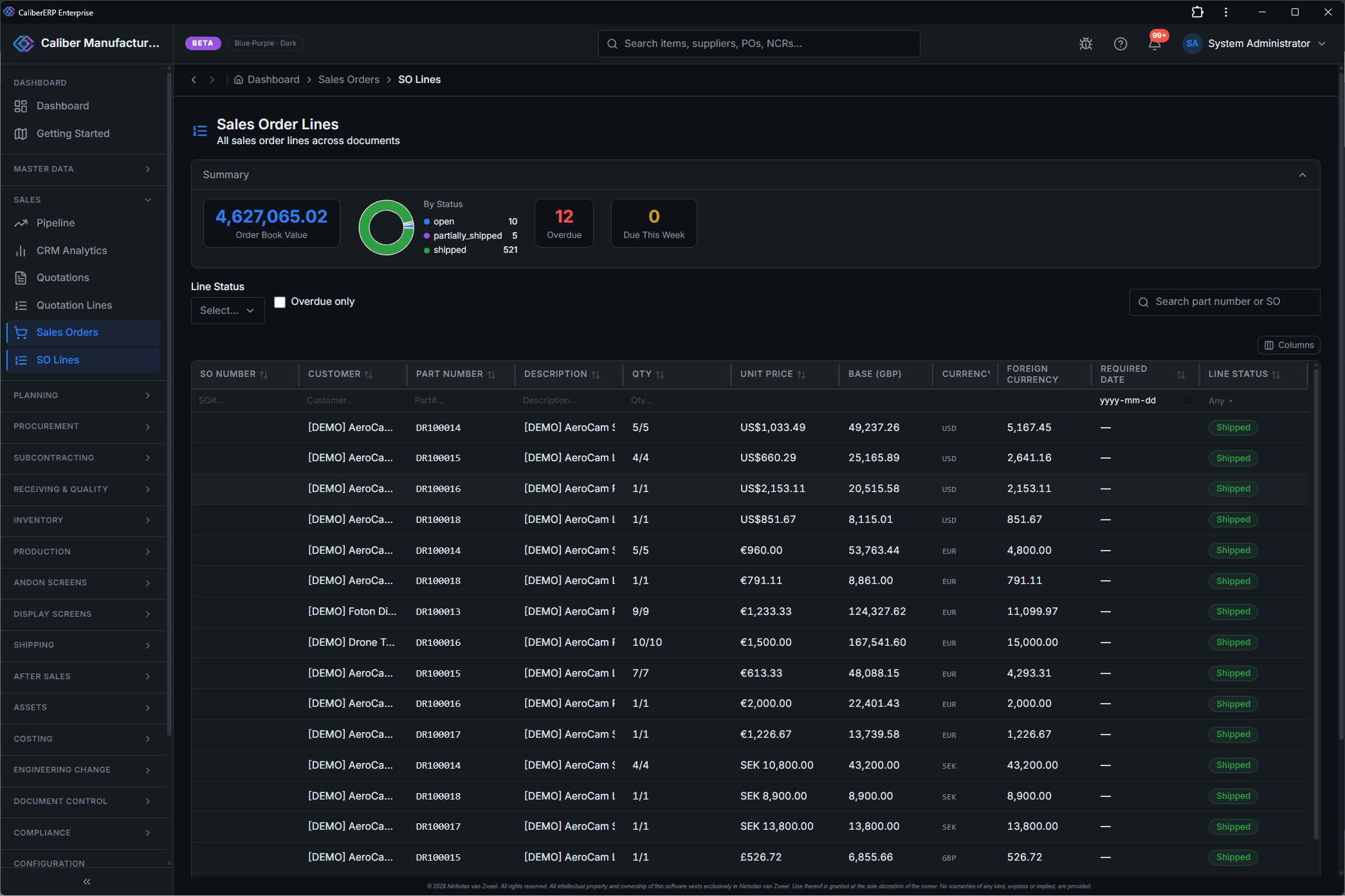The width and height of the screenshot is (1345, 896).
Task: Click the BETA badge
Action: (x=203, y=44)
